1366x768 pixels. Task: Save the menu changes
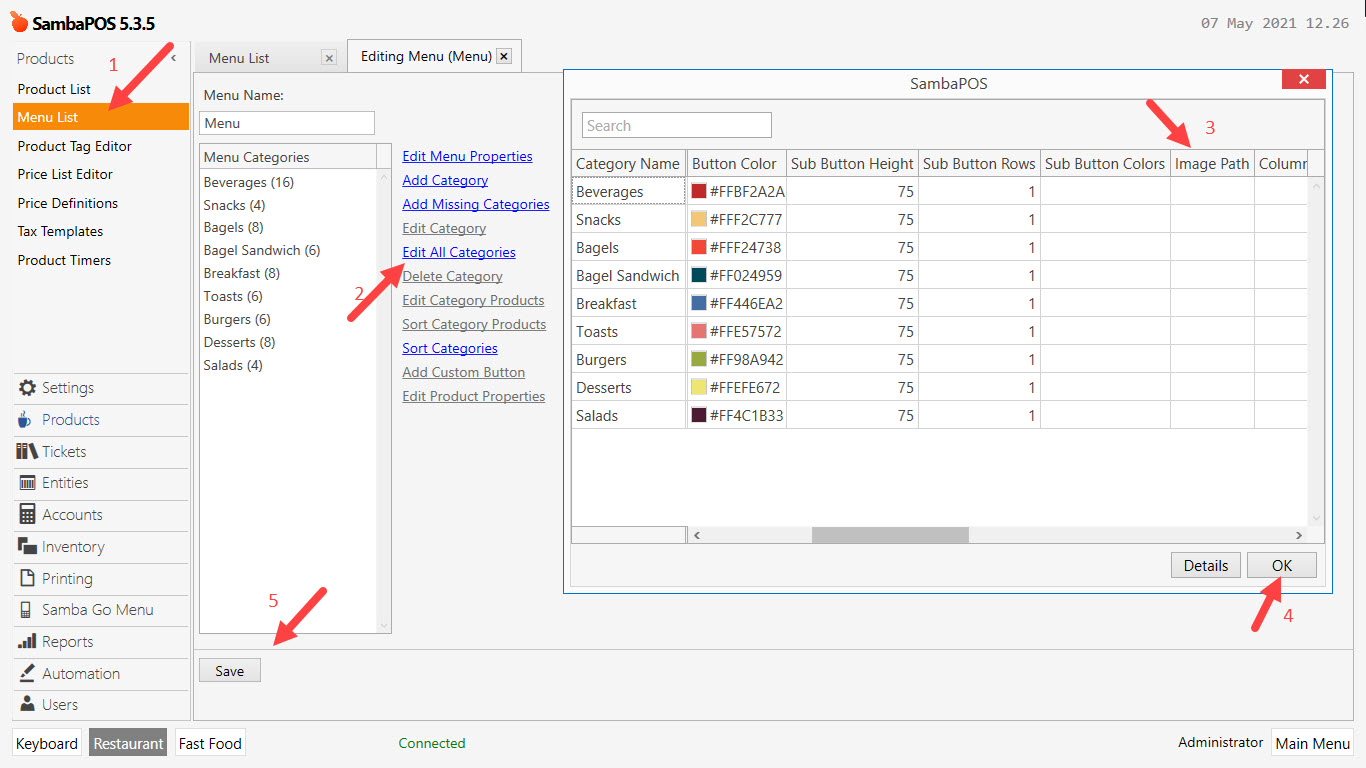[x=229, y=670]
